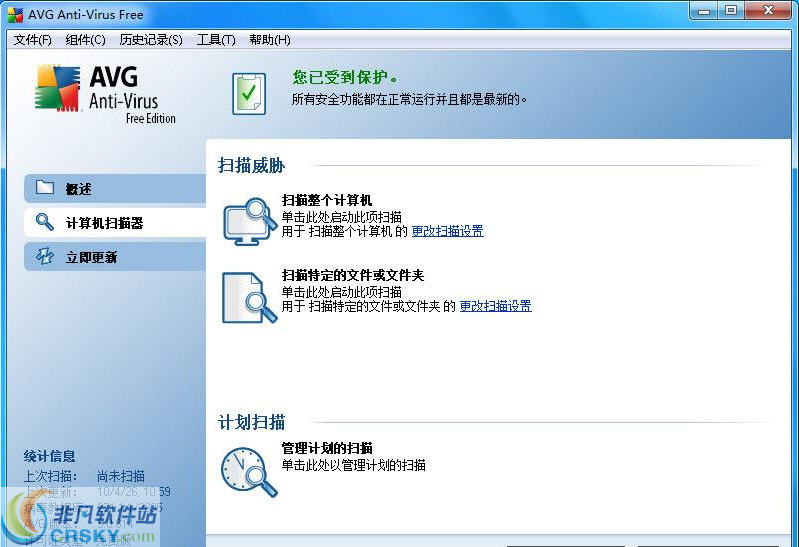Start 扫描特定的文件或文件夹 scan
The width and height of the screenshot is (799, 547).
353,276
